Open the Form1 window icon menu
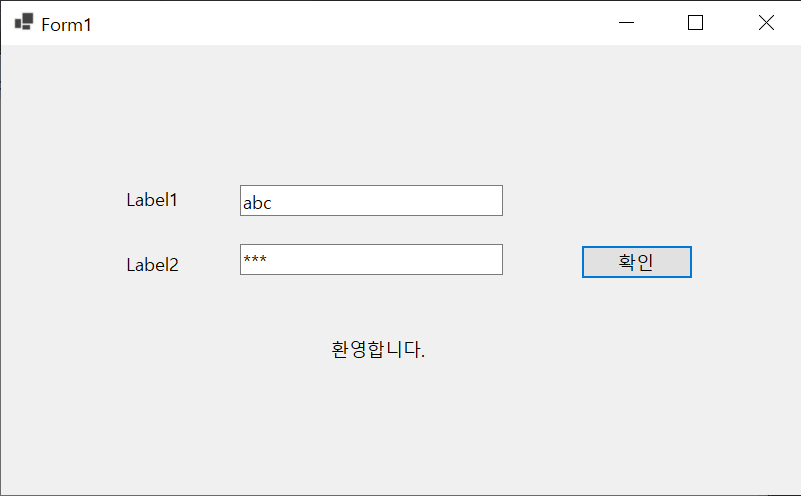The image size is (801, 496). [x=23, y=22]
